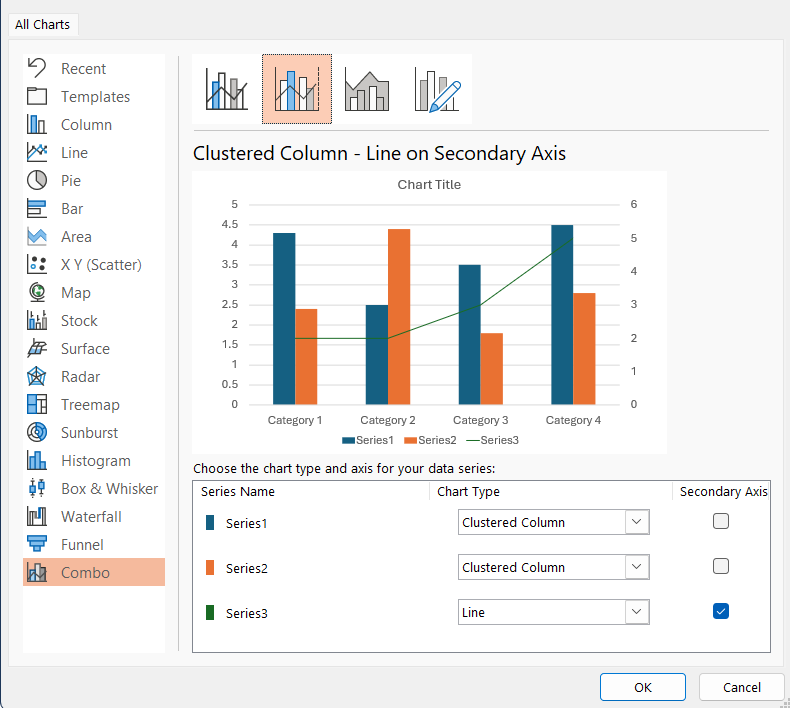Uncheck secondary axis for Series3
The width and height of the screenshot is (790, 708).
coord(720,611)
